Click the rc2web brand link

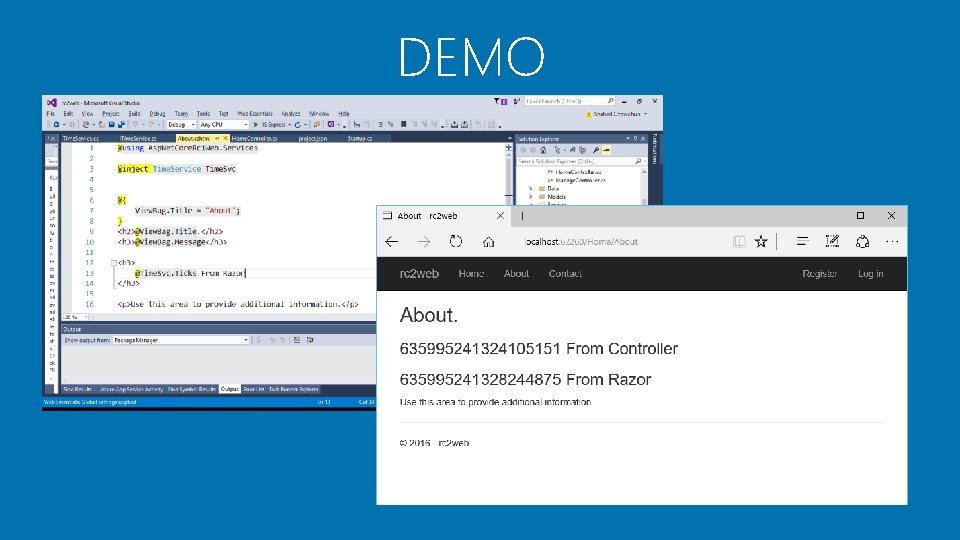419,274
